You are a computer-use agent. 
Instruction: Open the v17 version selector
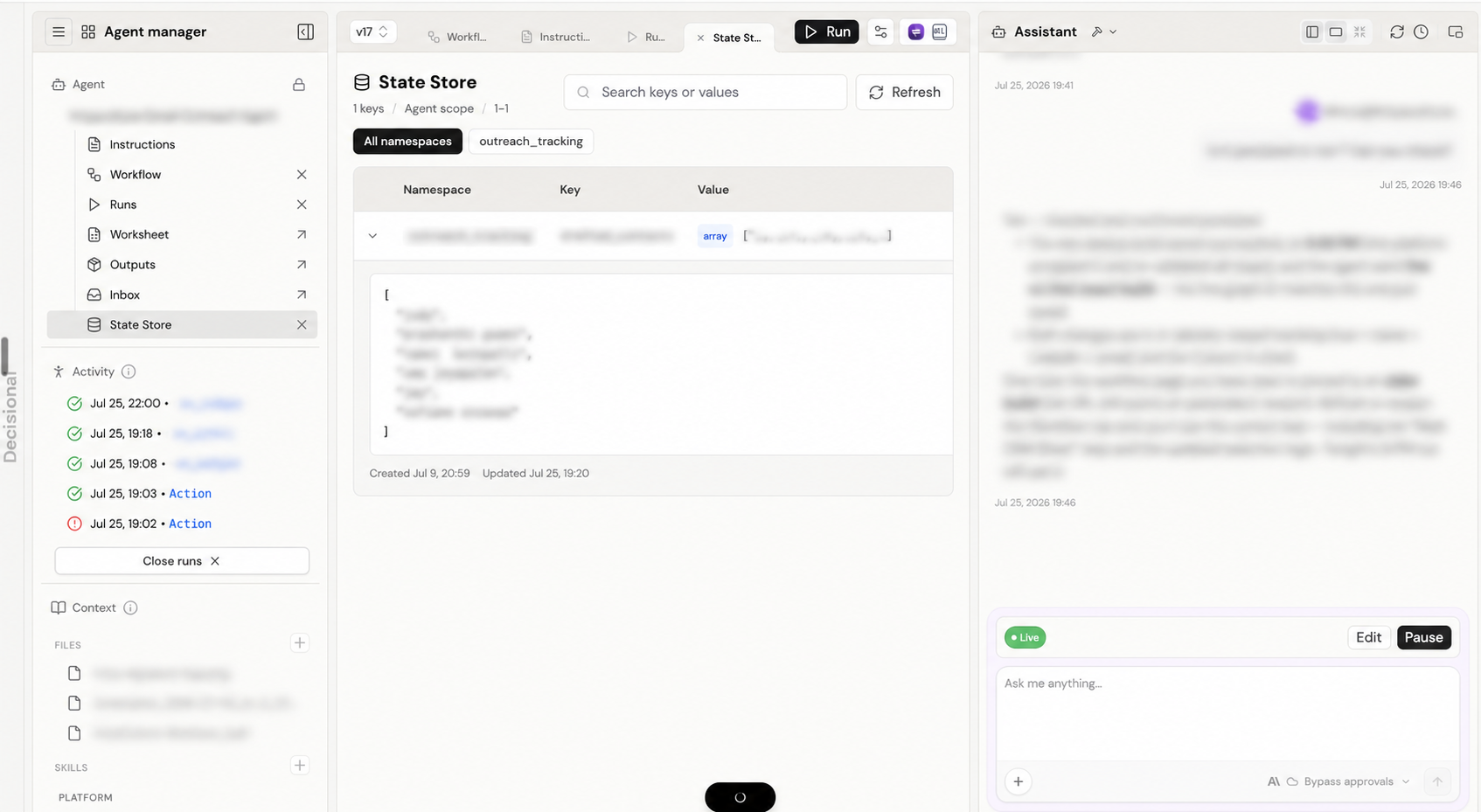[372, 31]
